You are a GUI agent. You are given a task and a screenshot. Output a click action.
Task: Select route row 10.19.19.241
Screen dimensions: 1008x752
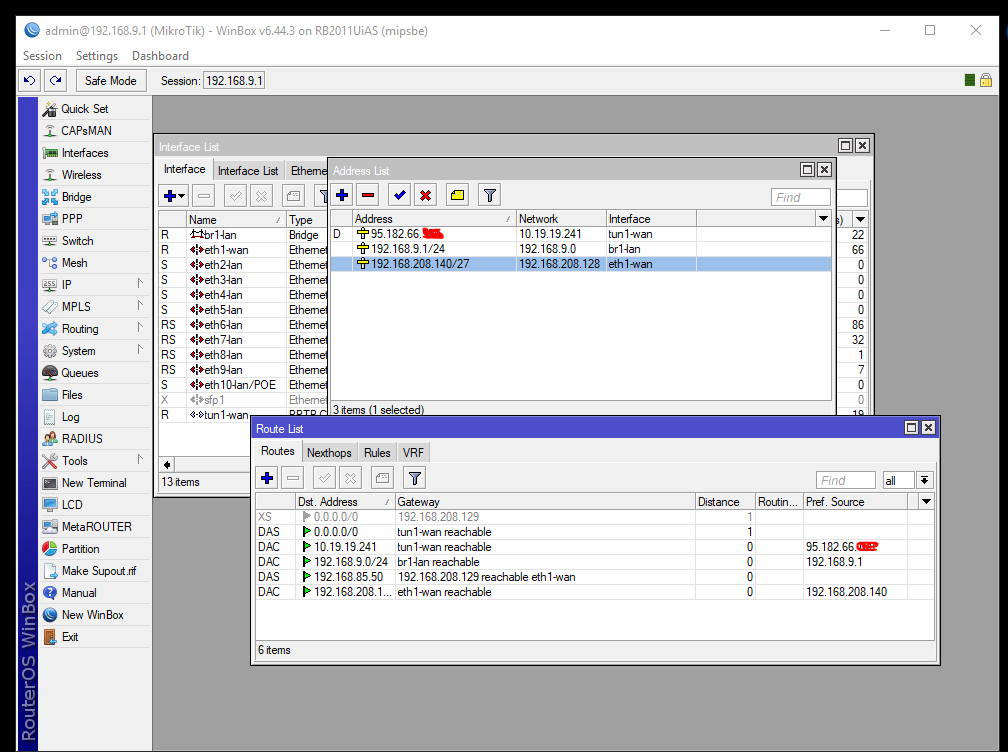[x=595, y=547]
